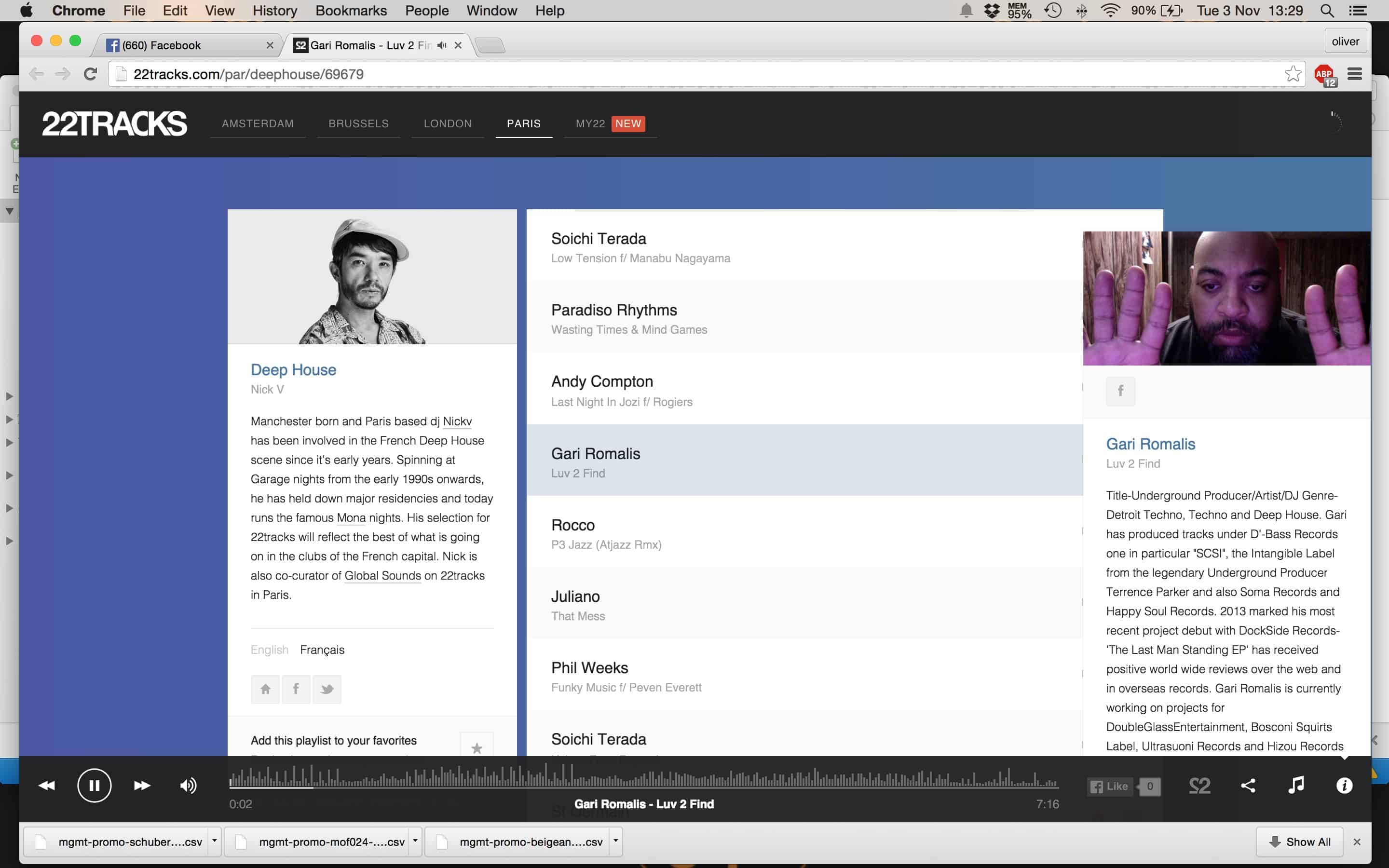Expand options for mgmt-promo-mof024 csv download

click(x=415, y=841)
